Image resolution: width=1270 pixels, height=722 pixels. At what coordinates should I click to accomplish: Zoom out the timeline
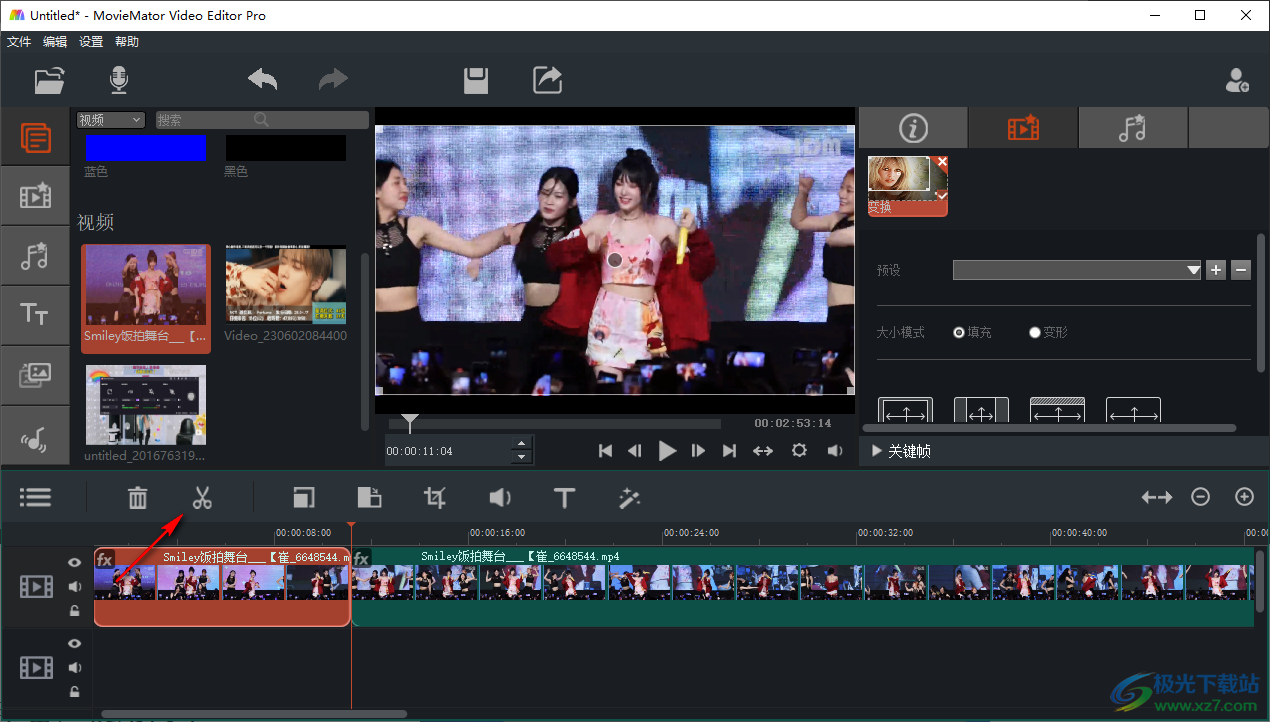point(1201,497)
